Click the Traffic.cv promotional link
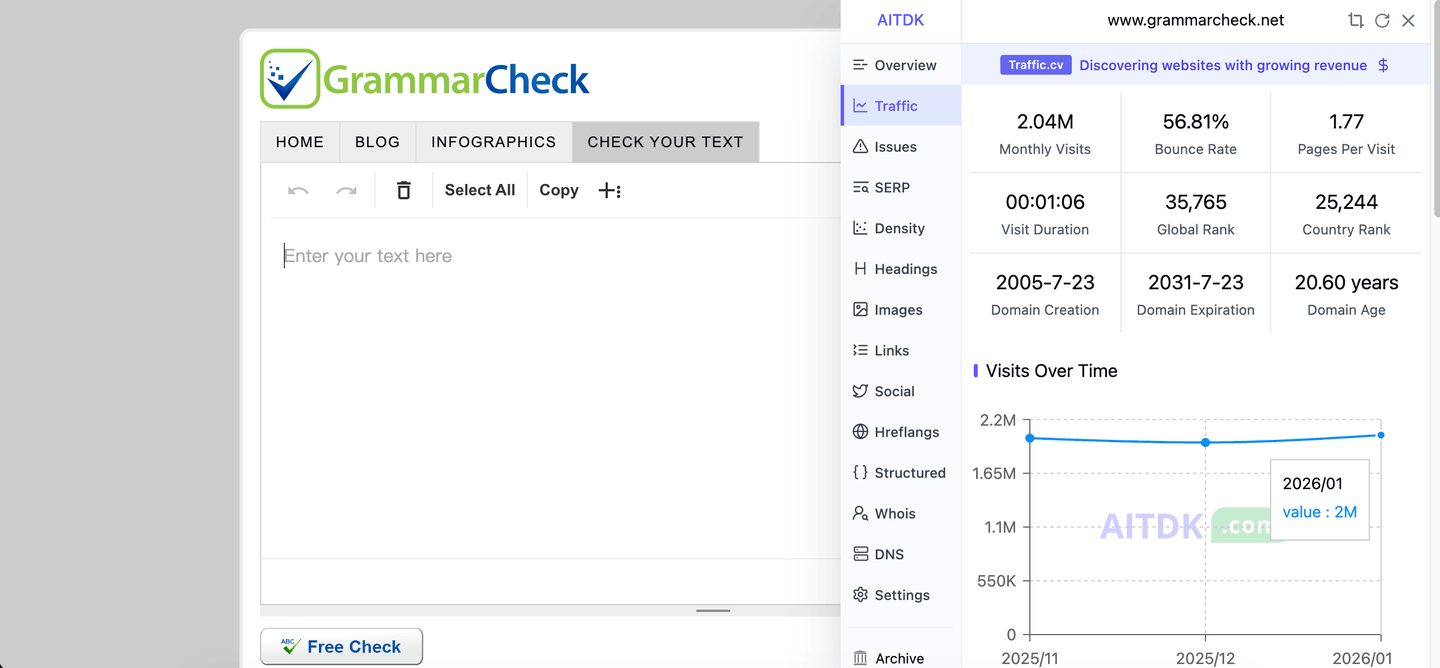This screenshot has width=1440, height=668. [x=1035, y=65]
